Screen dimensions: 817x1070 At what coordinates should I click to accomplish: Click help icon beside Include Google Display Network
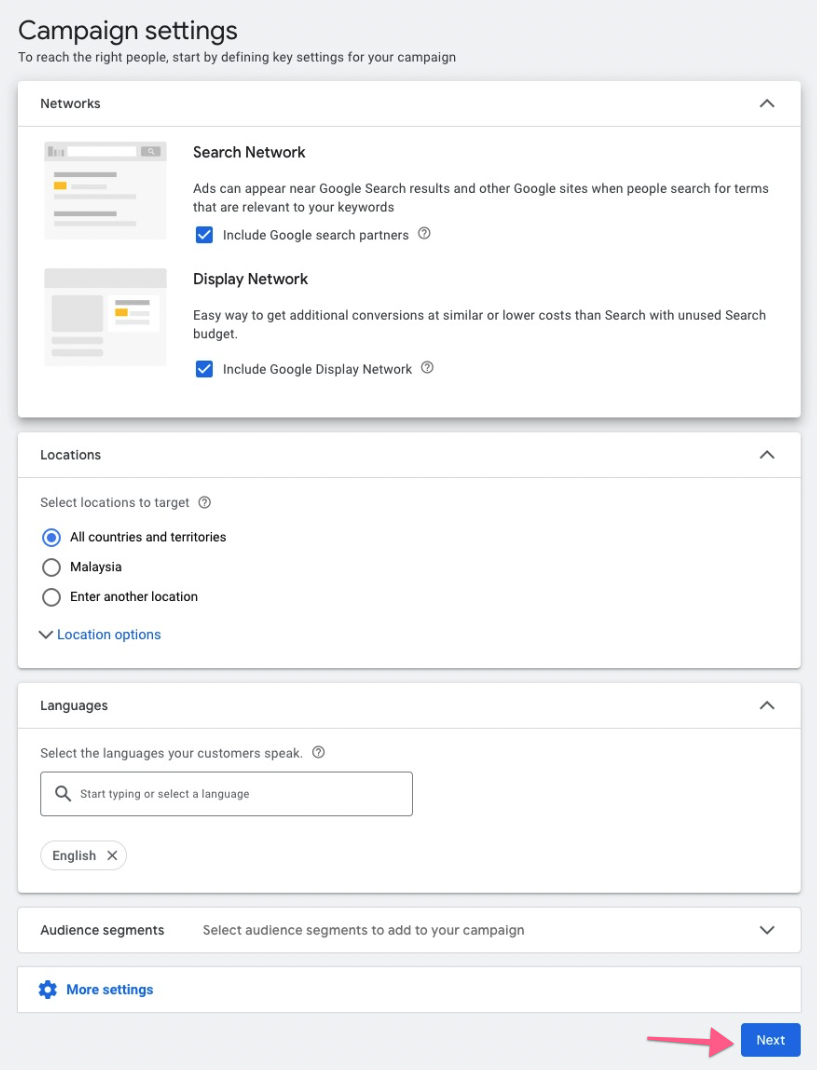[x=427, y=368]
